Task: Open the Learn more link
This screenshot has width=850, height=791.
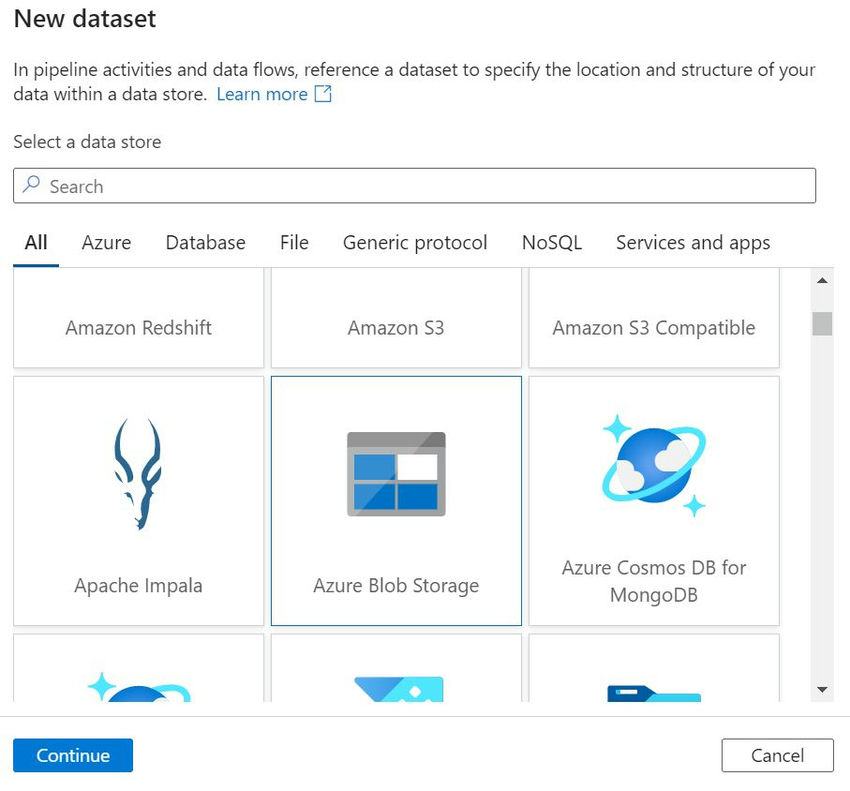Action: [262, 94]
